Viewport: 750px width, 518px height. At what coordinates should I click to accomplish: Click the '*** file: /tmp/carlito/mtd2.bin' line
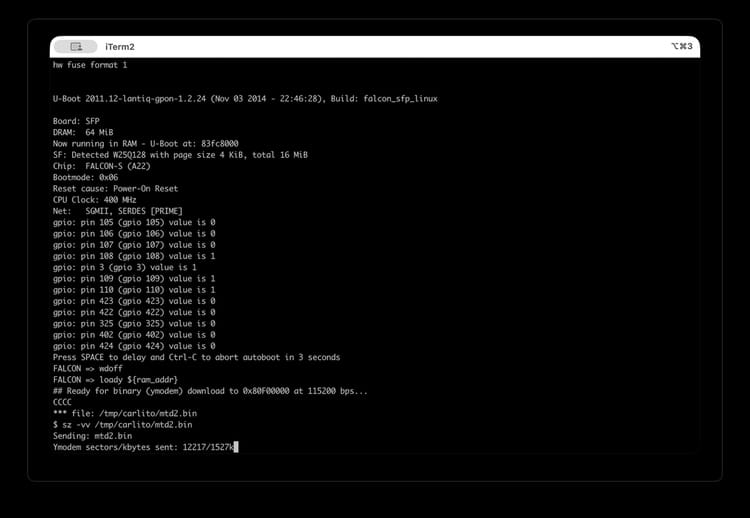[x=124, y=413]
